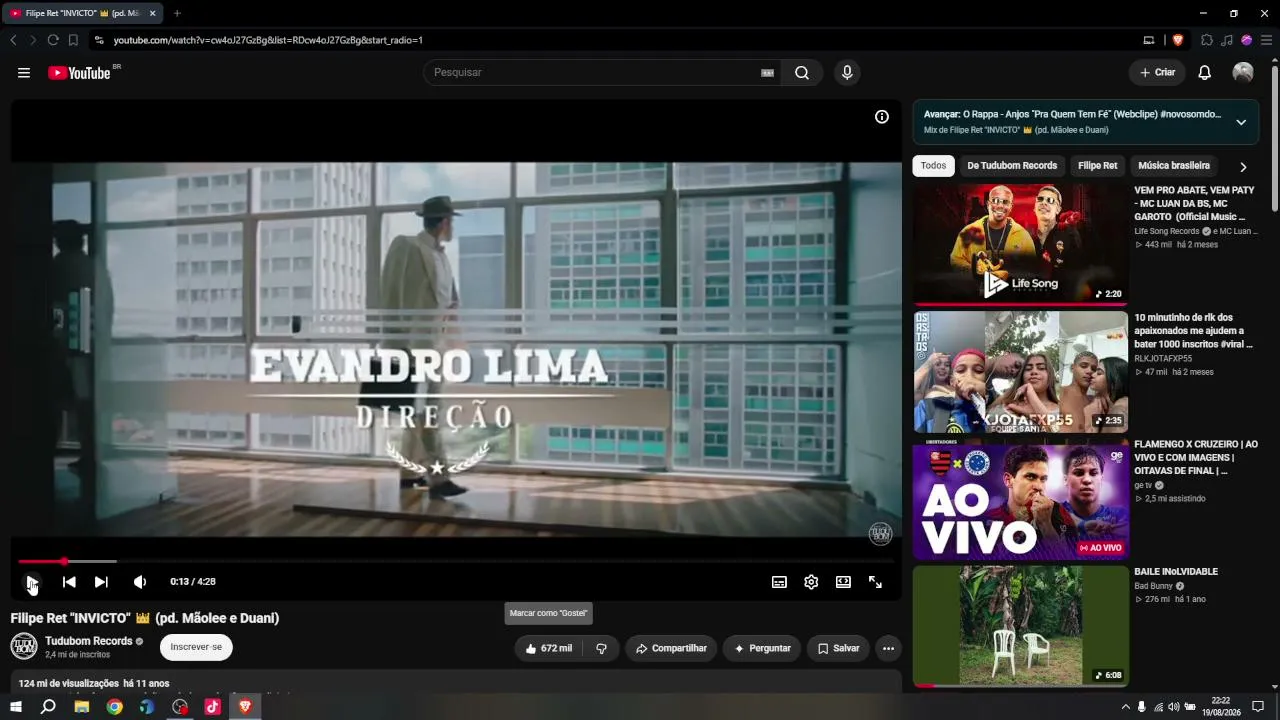Dislike the video

click(601, 648)
